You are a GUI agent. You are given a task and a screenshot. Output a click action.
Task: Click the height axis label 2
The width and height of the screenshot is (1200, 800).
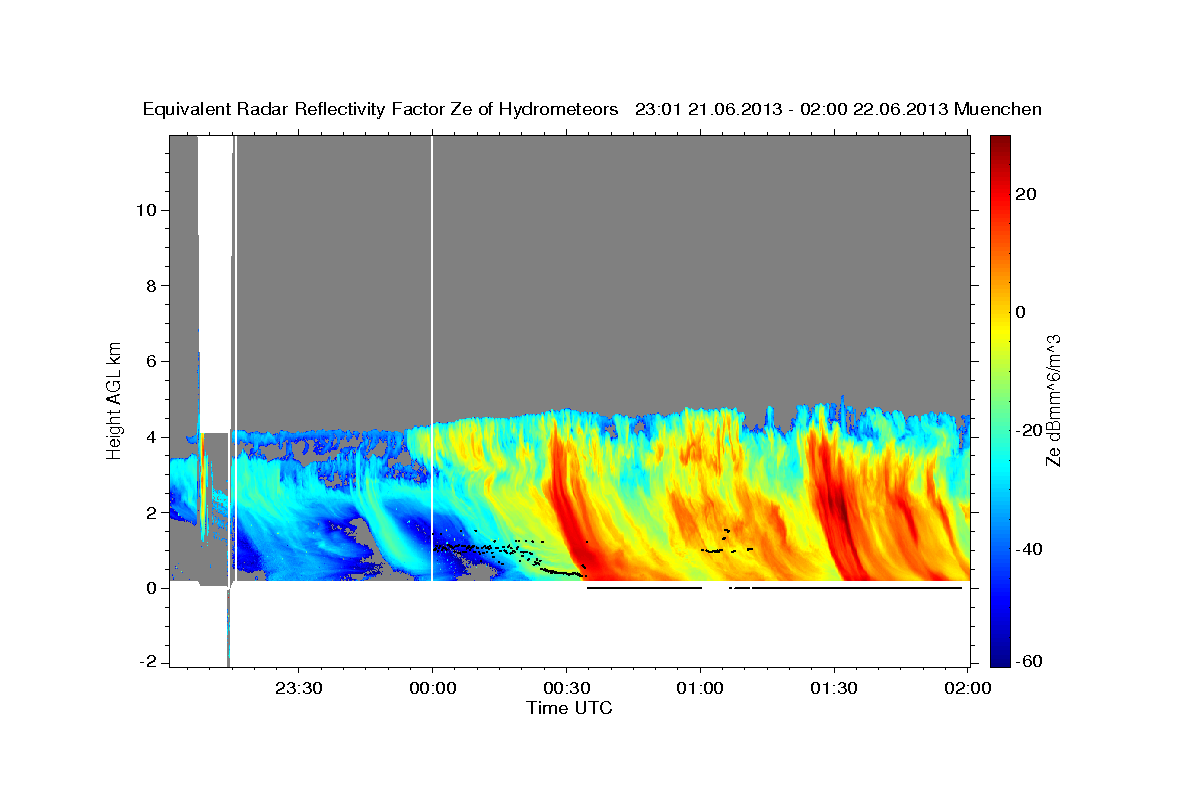[152, 512]
